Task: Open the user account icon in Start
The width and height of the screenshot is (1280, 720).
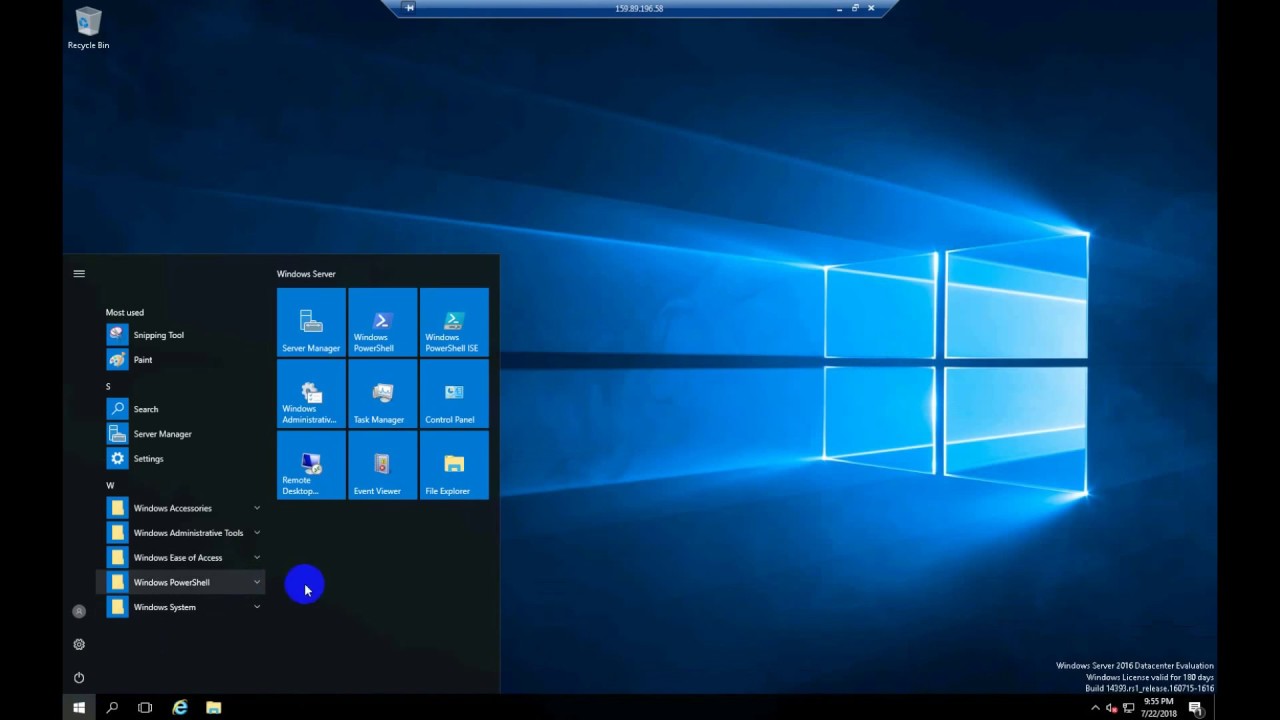Action: pos(79,611)
